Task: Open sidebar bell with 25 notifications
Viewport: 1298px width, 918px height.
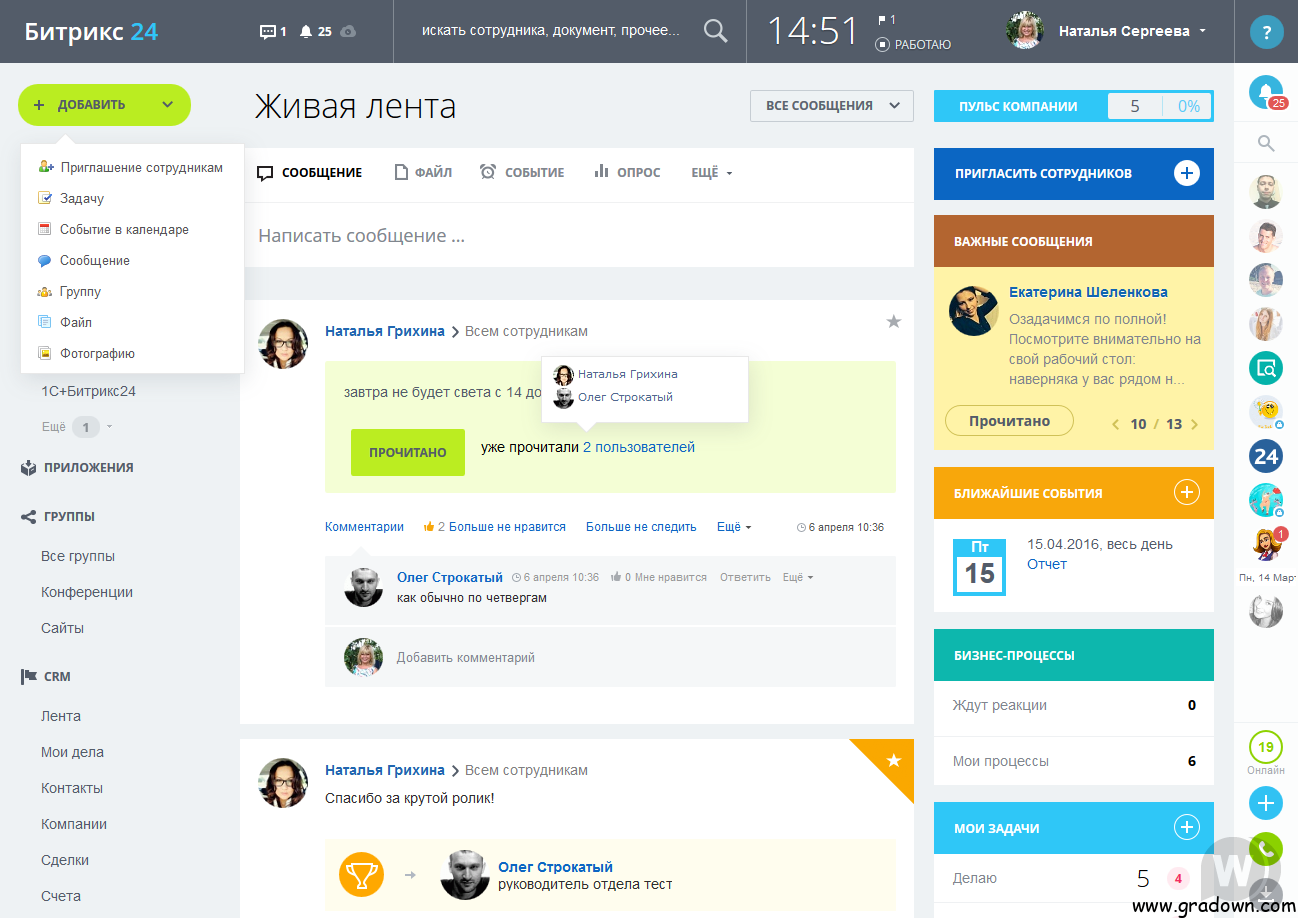Action: pyautogui.click(x=1267, y=93)
